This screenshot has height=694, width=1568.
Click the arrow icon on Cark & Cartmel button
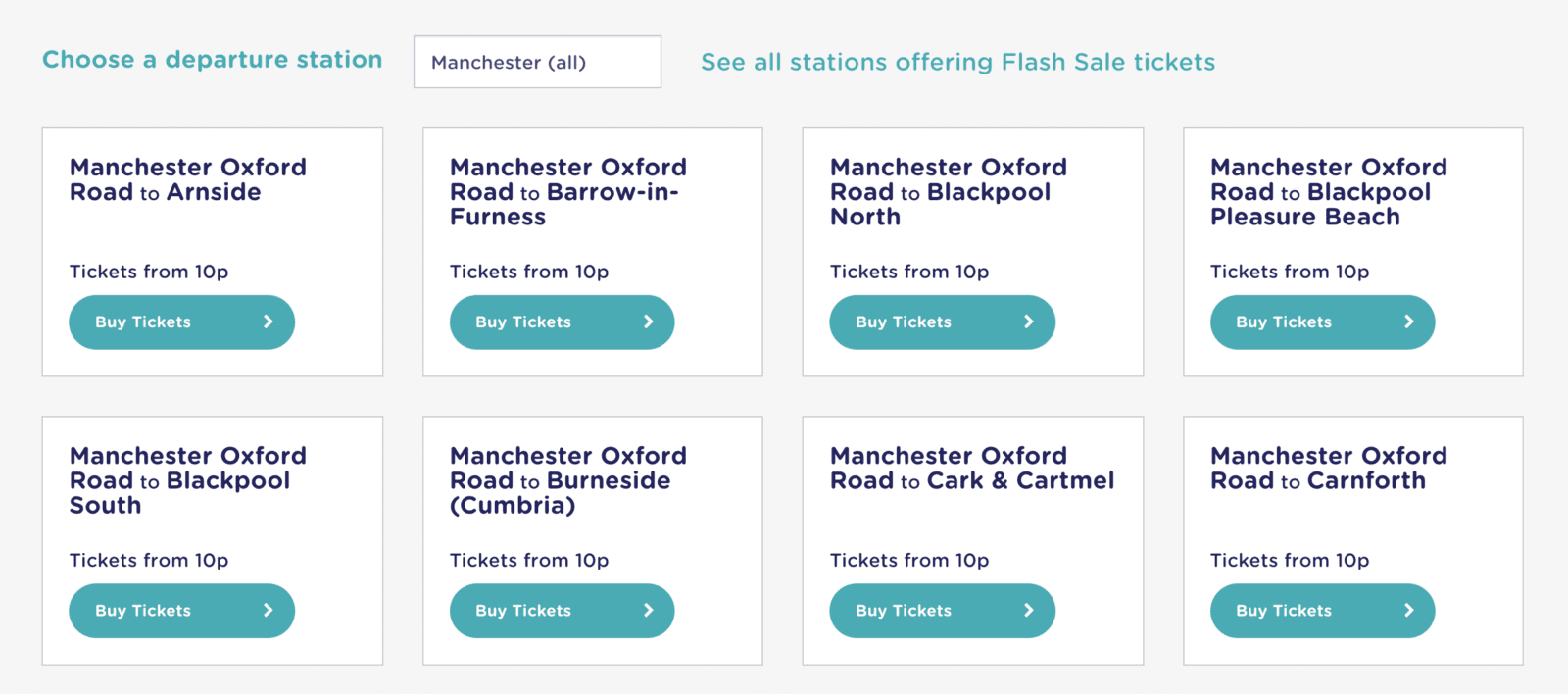click(x=1028, y=610)
